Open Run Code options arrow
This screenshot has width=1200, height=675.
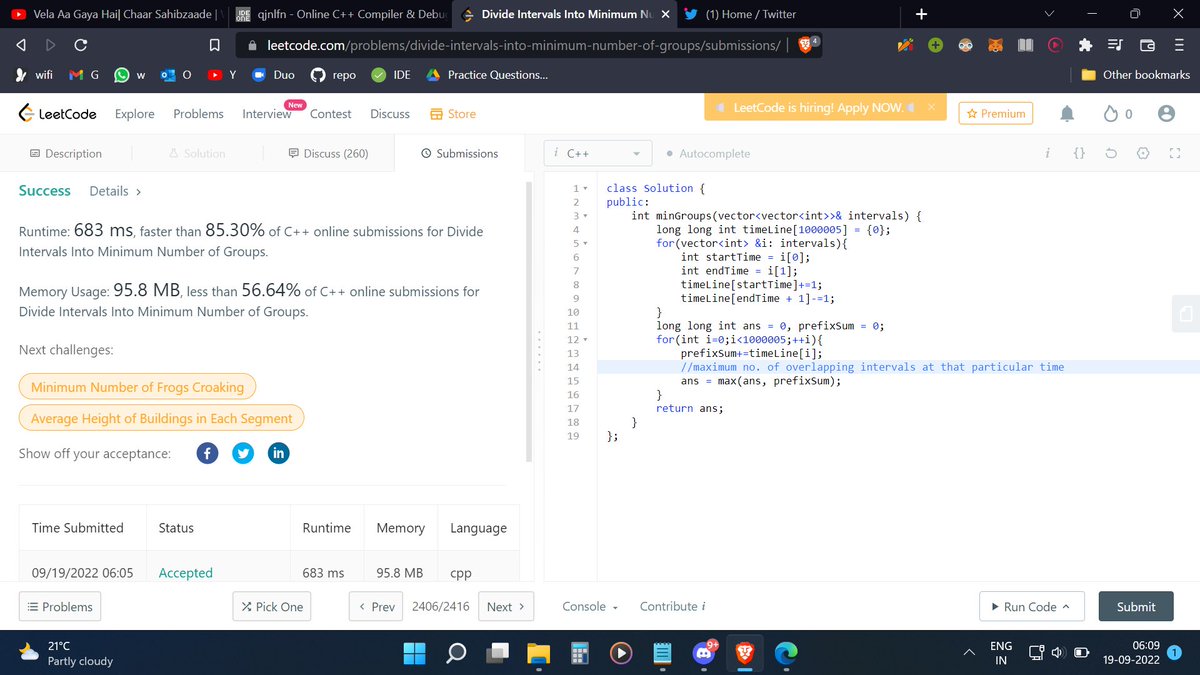pos(1065,607)
